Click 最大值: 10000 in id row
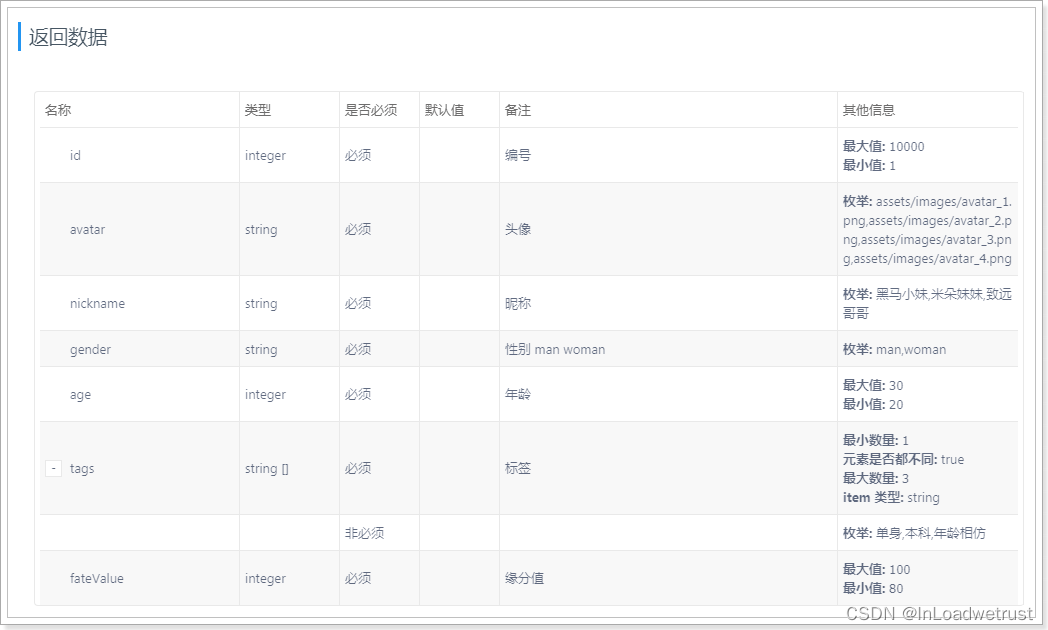The width and height of the screenshot is (1048, 630). point(884,146)
